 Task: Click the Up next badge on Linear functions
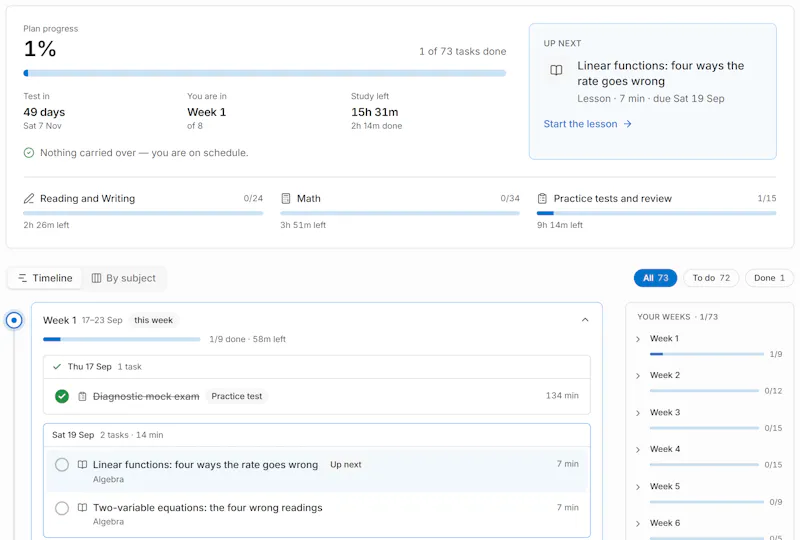point(345,464)
